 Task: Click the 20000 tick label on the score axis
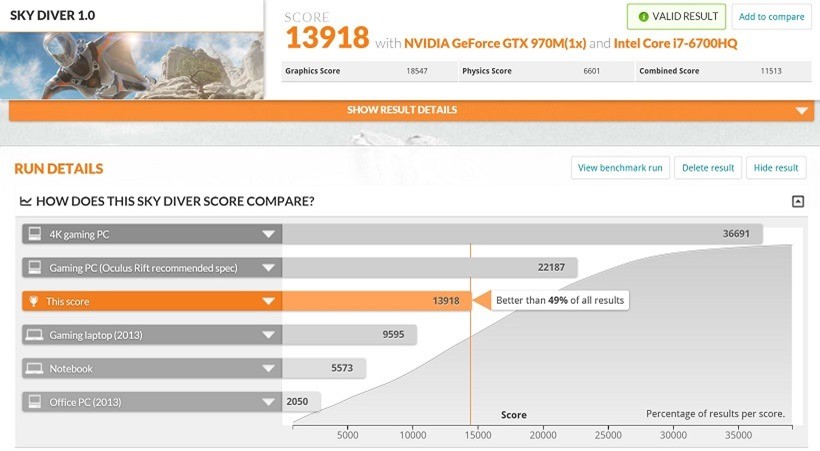point(543,435)
